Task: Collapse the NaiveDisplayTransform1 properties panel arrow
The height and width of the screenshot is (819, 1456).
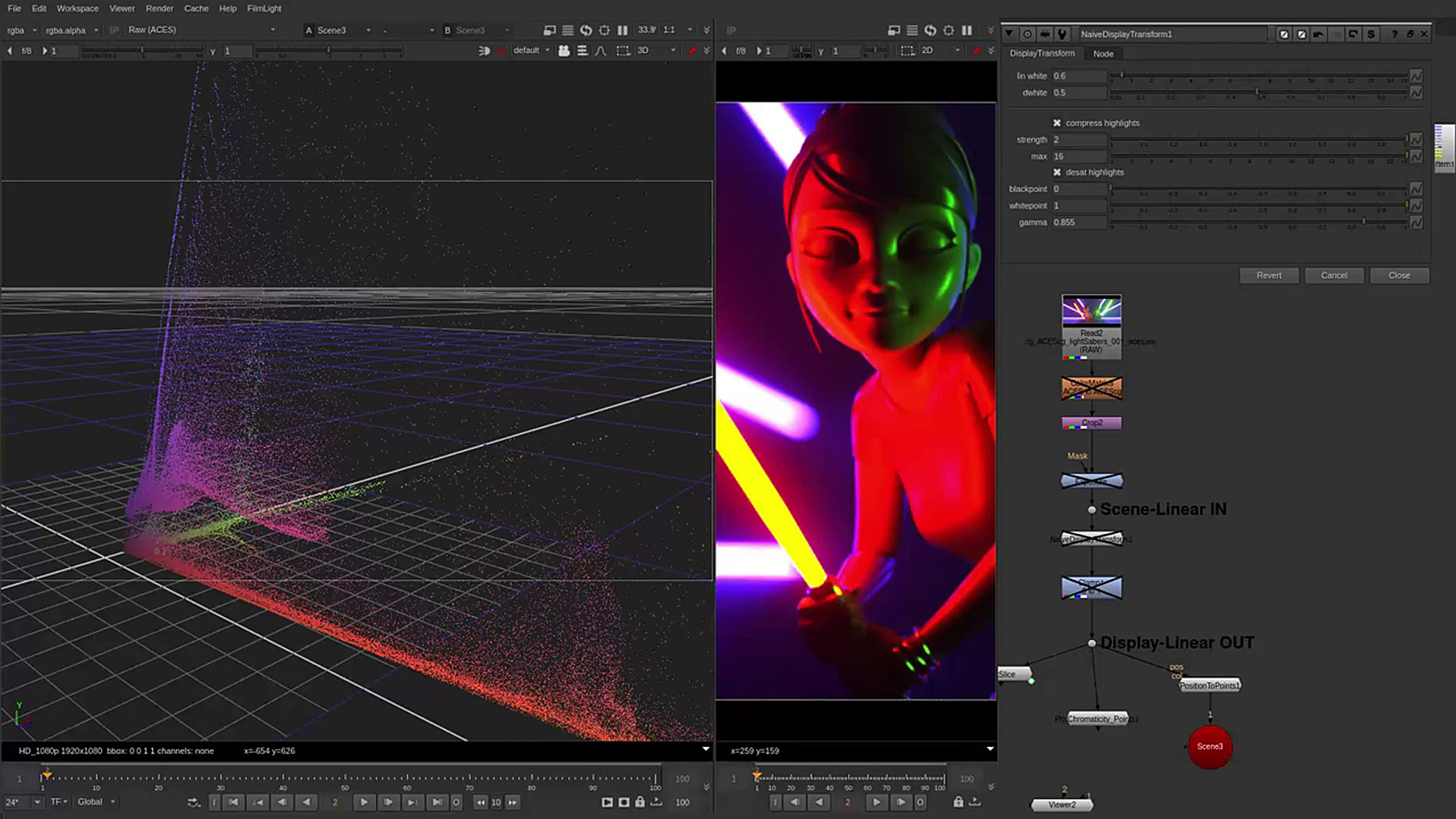Action: (1009, 34)
